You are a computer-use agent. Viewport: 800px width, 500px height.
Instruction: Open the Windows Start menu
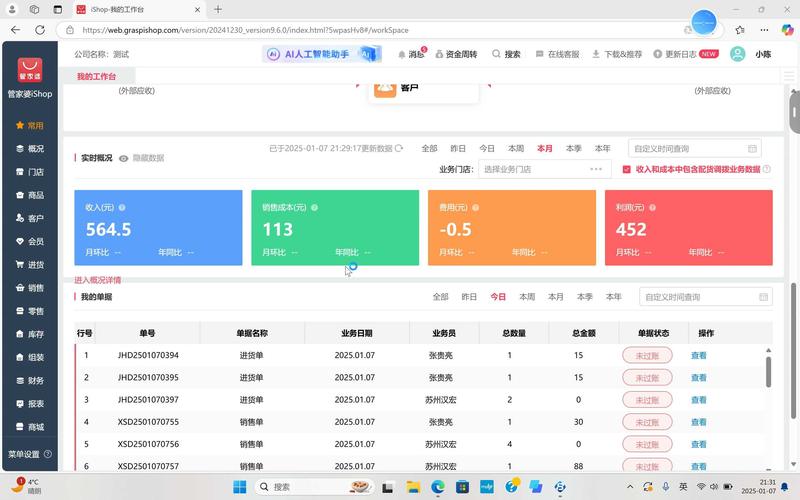(239, 487)
